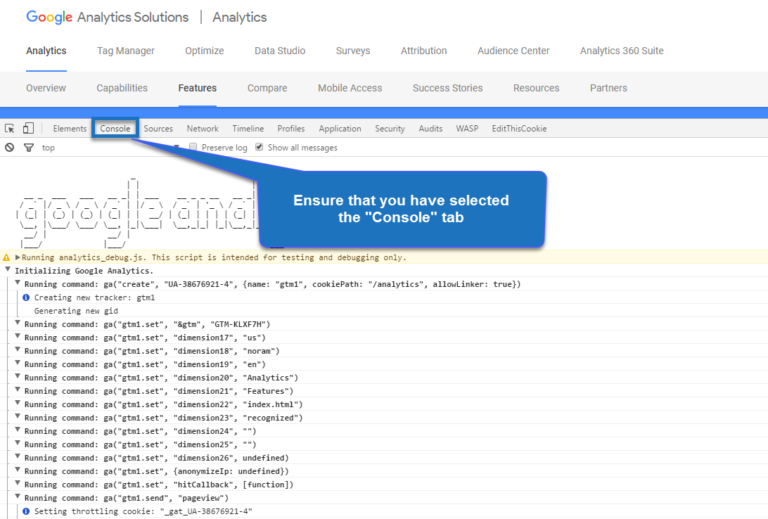Open the console filter funnel icon

pos(29,147)
